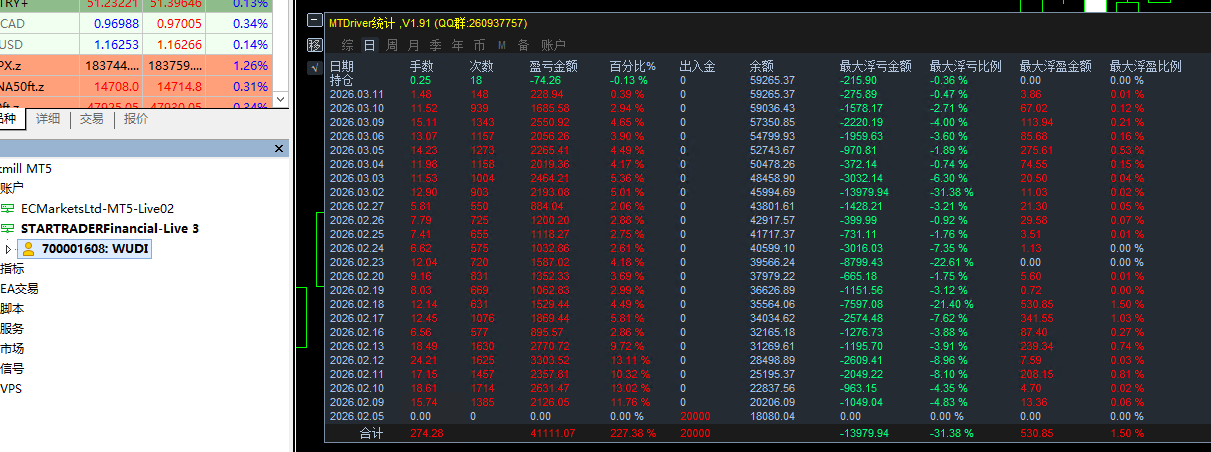
Task: Click the 日期 column header
Action: click(x=342, y=66)
